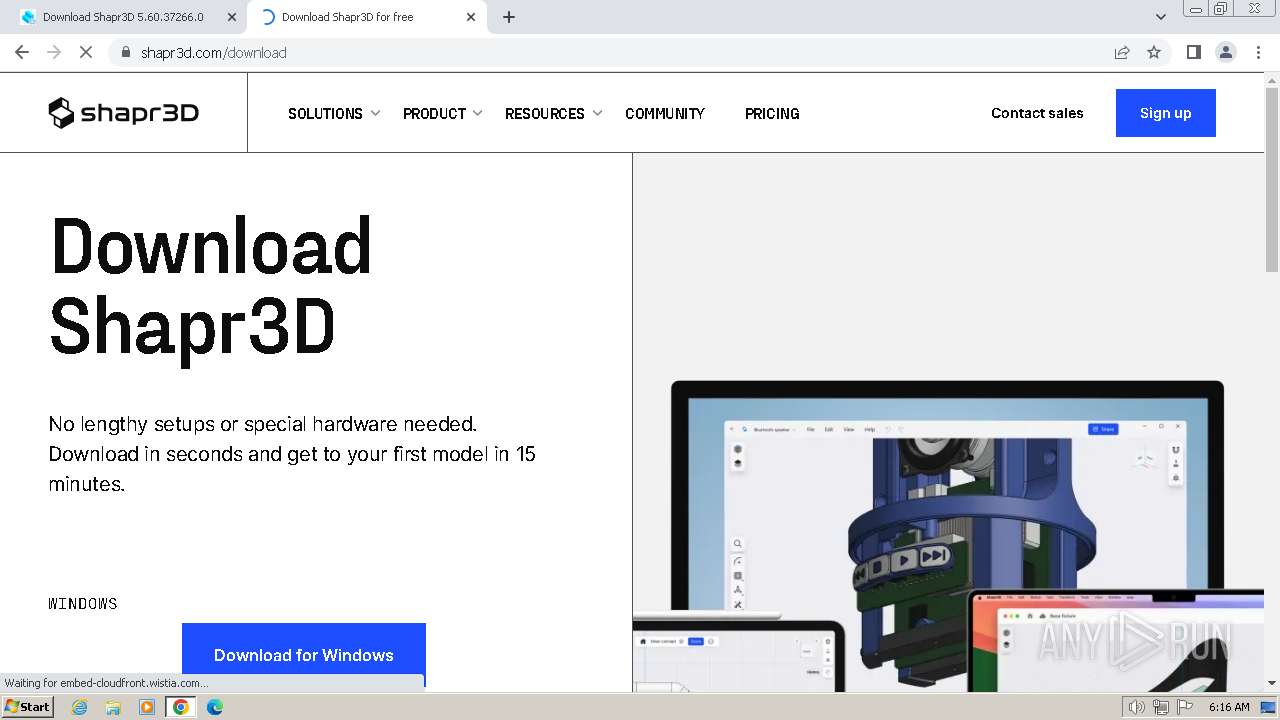Click the 6:16 AM system clock
Screen dimensions: 1280x720
(1228, 707)
